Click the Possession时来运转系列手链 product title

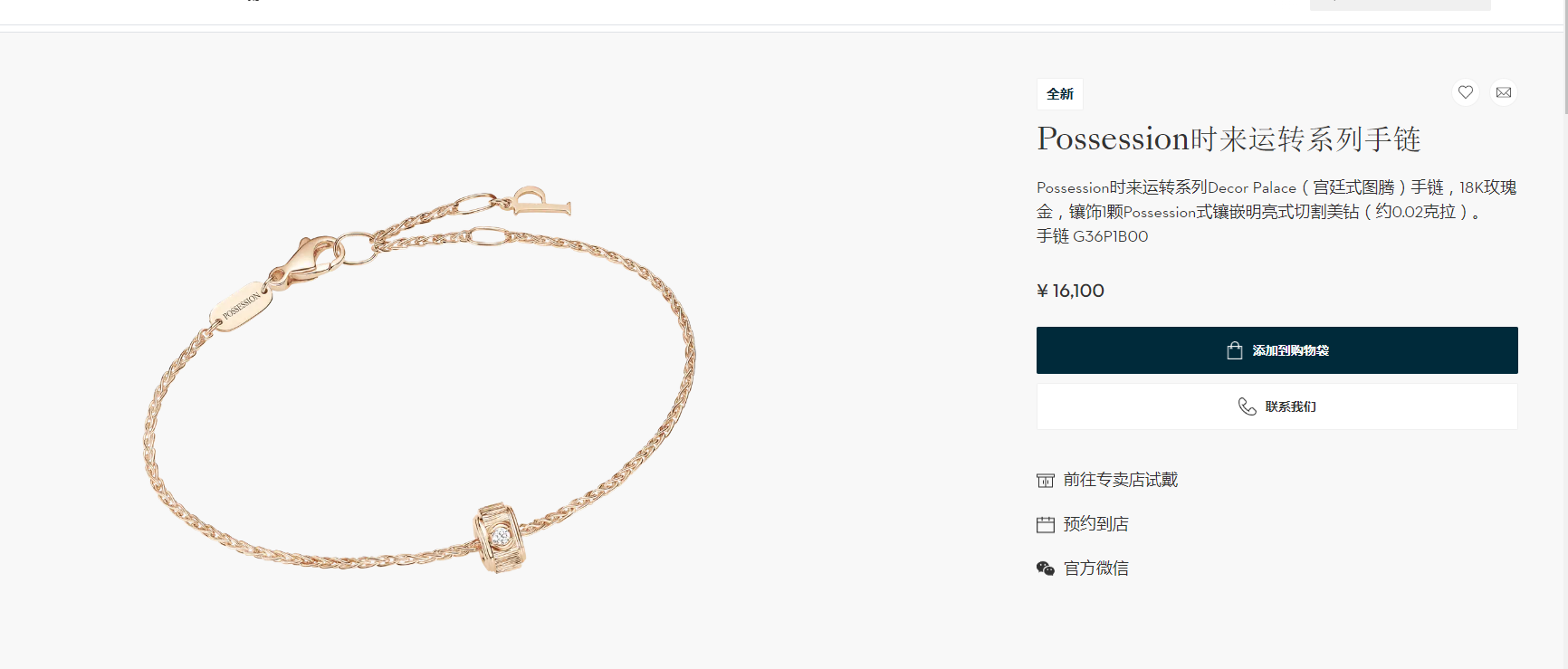(x=1229, y=139)
